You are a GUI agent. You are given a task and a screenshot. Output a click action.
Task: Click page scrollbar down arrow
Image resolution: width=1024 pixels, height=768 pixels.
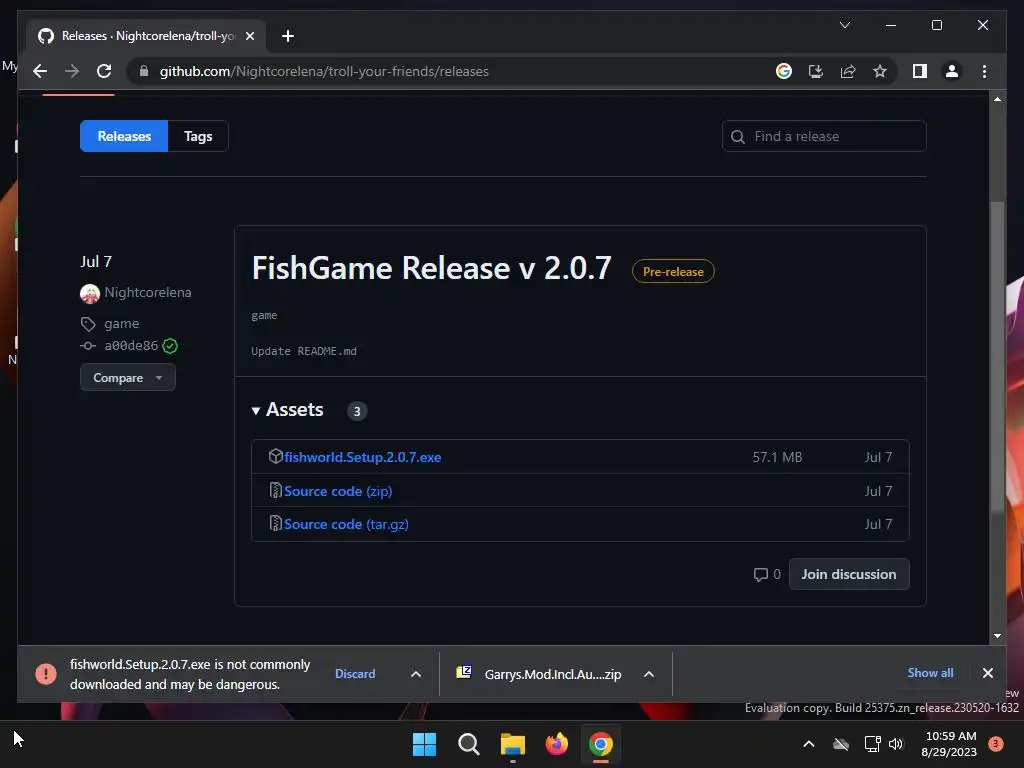click(x=997, y=635)
